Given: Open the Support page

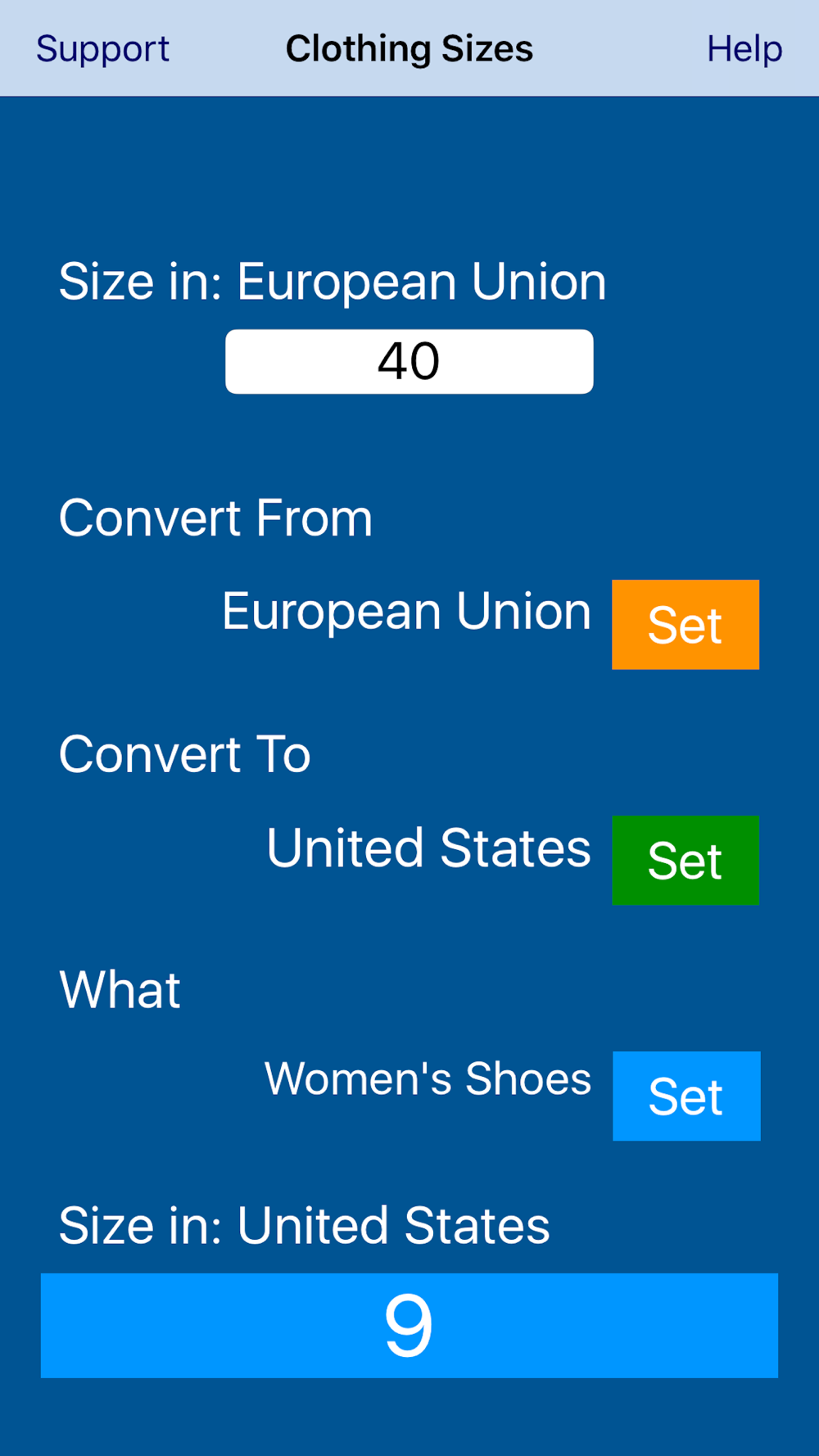Looking at the screenshot, I should tap(102, 49).
